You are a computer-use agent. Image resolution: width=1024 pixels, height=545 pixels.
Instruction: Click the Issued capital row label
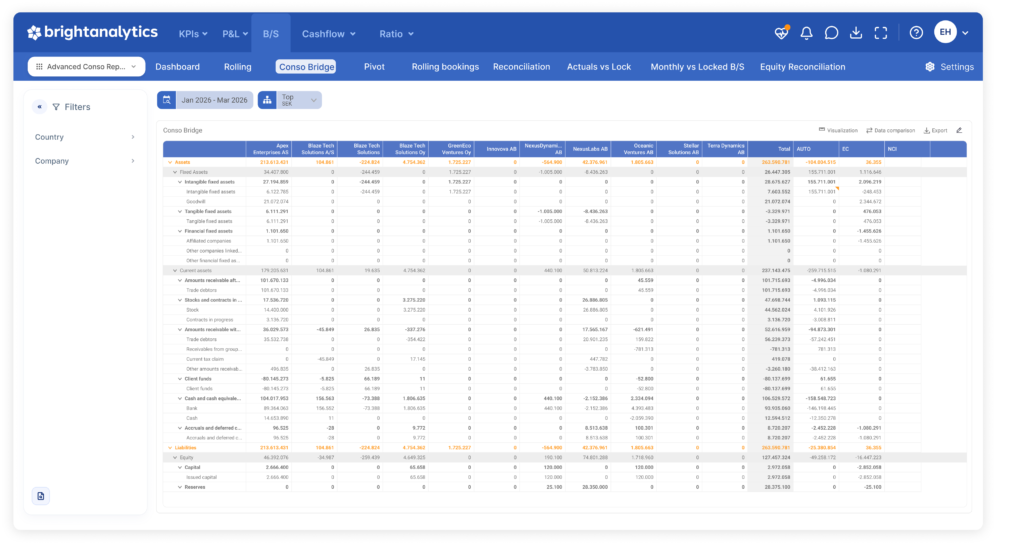click(x=201, y=477)
